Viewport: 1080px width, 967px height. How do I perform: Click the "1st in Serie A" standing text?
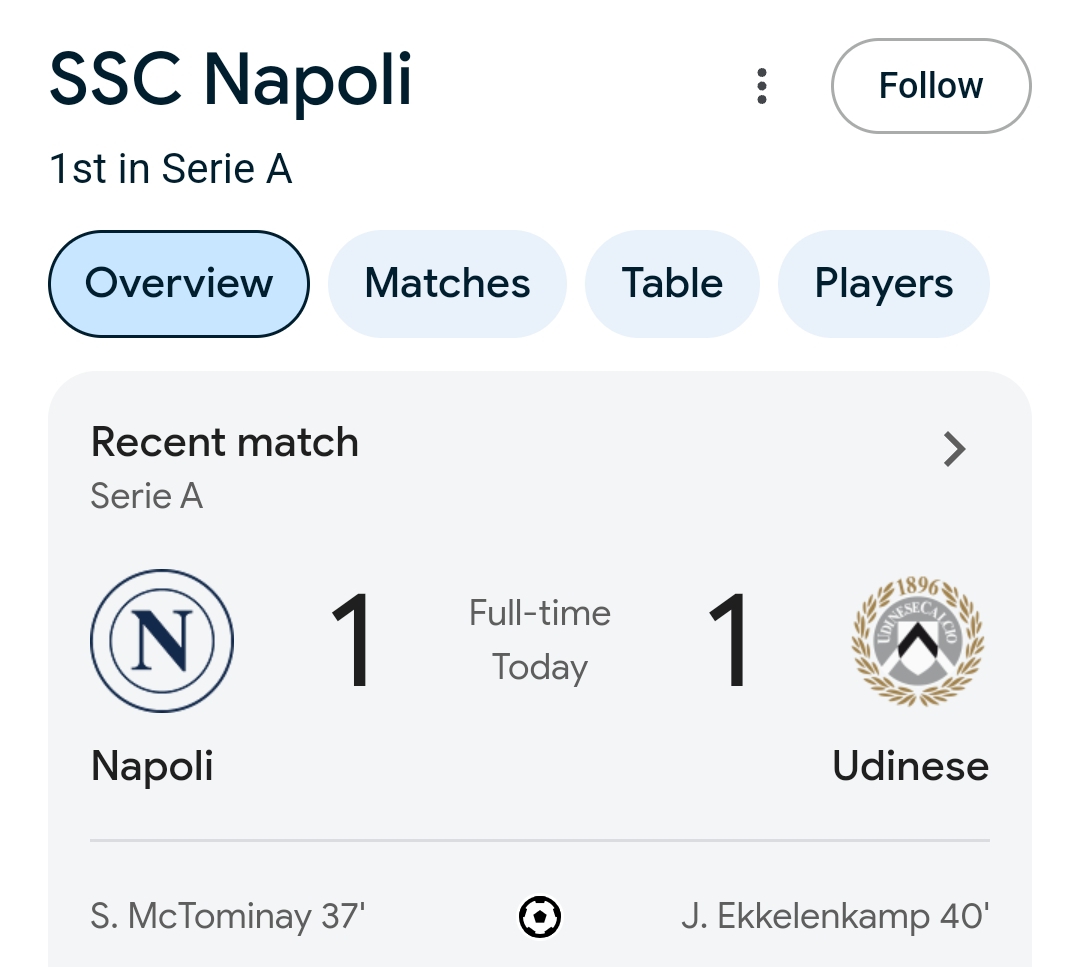(x=171, y=169)
